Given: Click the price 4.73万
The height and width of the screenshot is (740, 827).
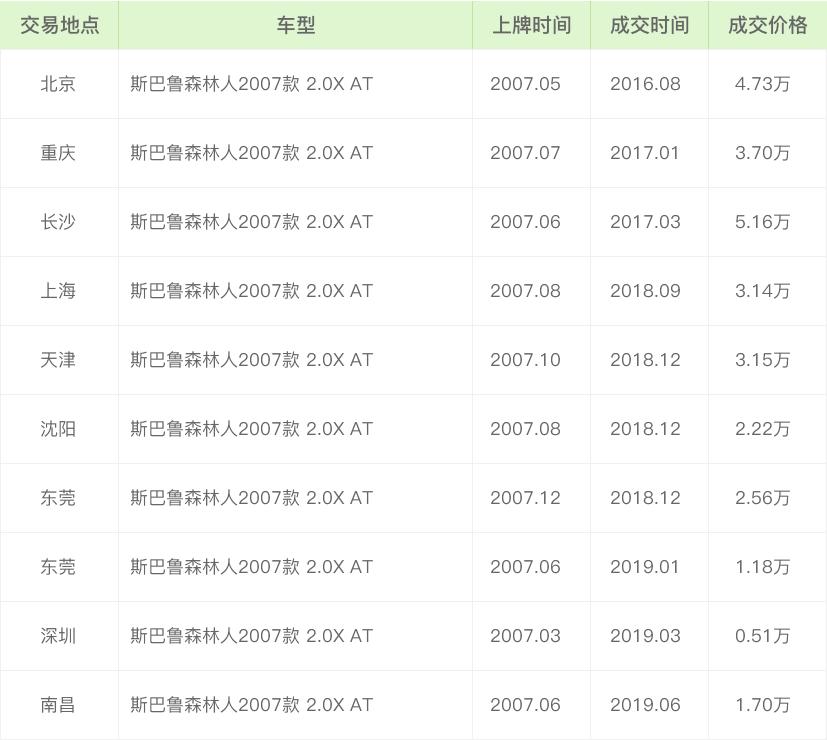Looking at the screenshot, I should (763, 84).
